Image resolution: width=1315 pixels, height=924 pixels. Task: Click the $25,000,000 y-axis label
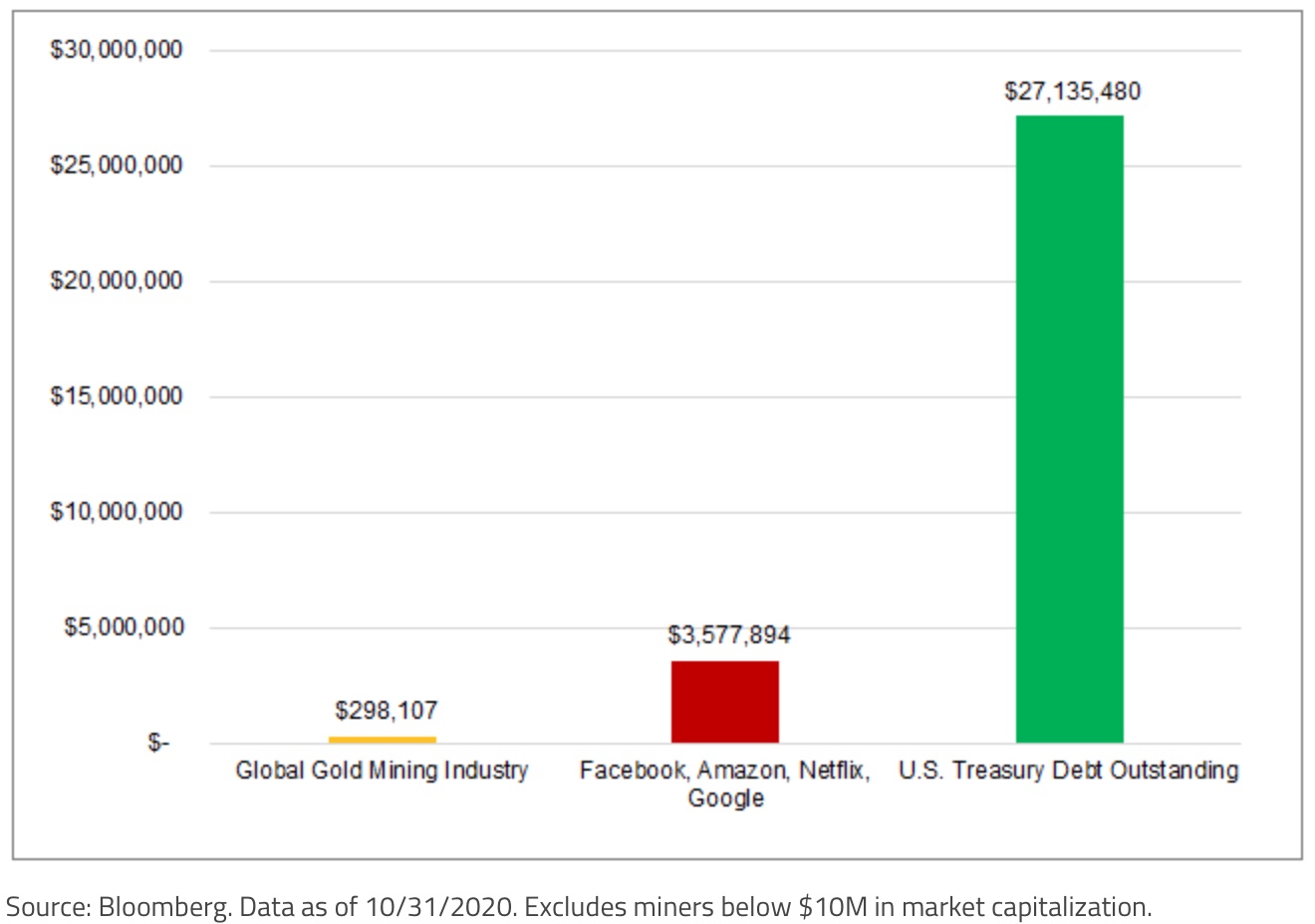(x=117, y=165)
